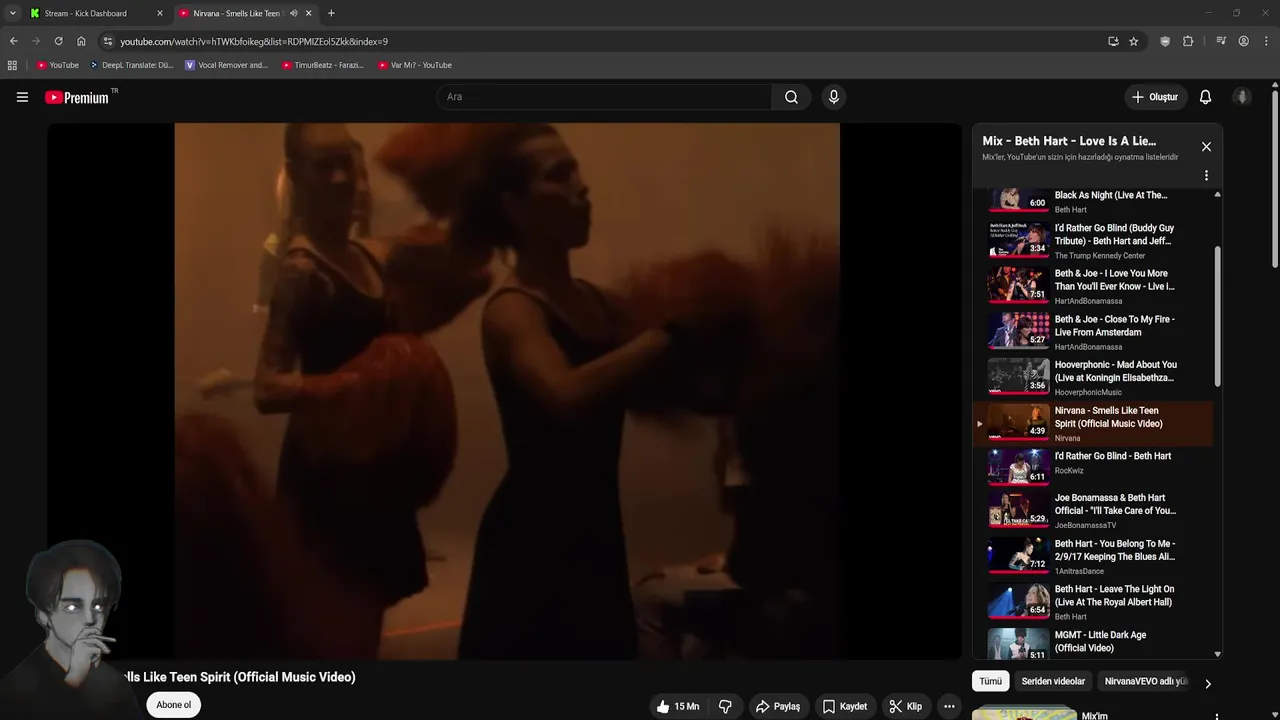The image size is (1280, 720).
Task: Reload the page in browser toolbar
Action: coord(58,41)
